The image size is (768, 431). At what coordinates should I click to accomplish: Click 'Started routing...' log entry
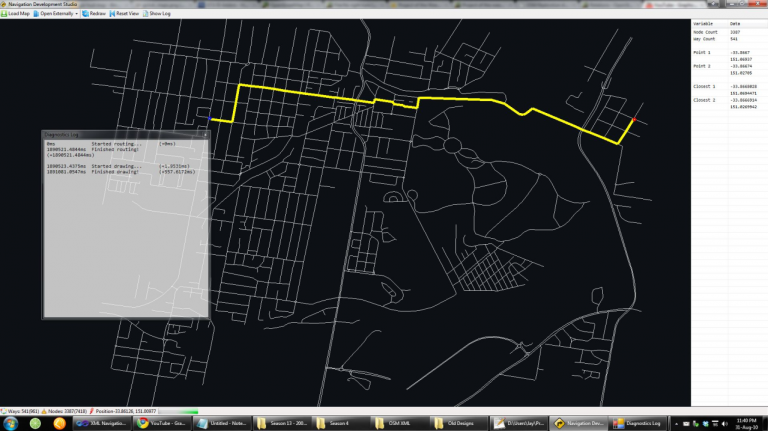point(116,144)
